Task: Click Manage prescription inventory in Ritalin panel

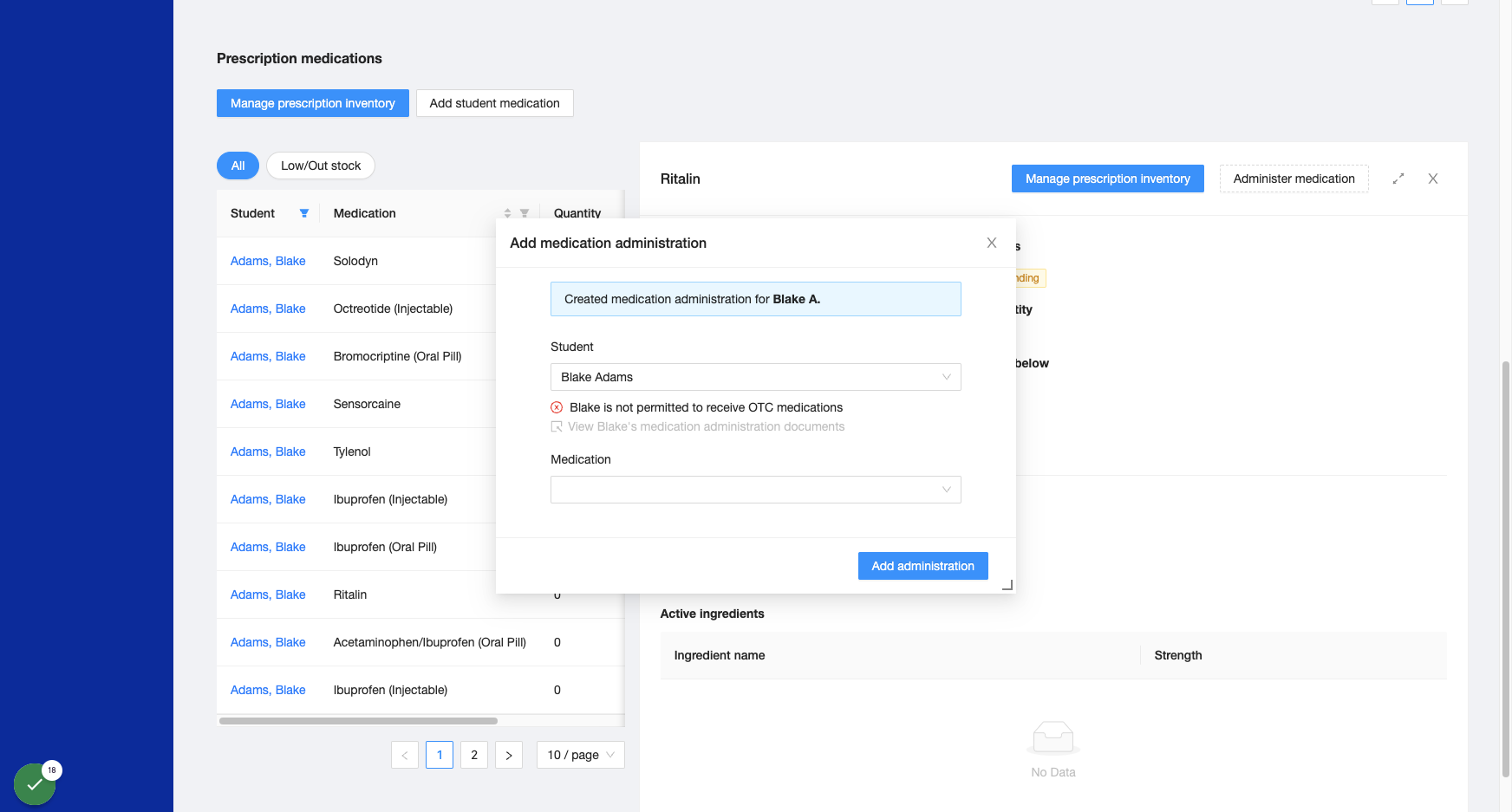Action: click(1108, 179)
